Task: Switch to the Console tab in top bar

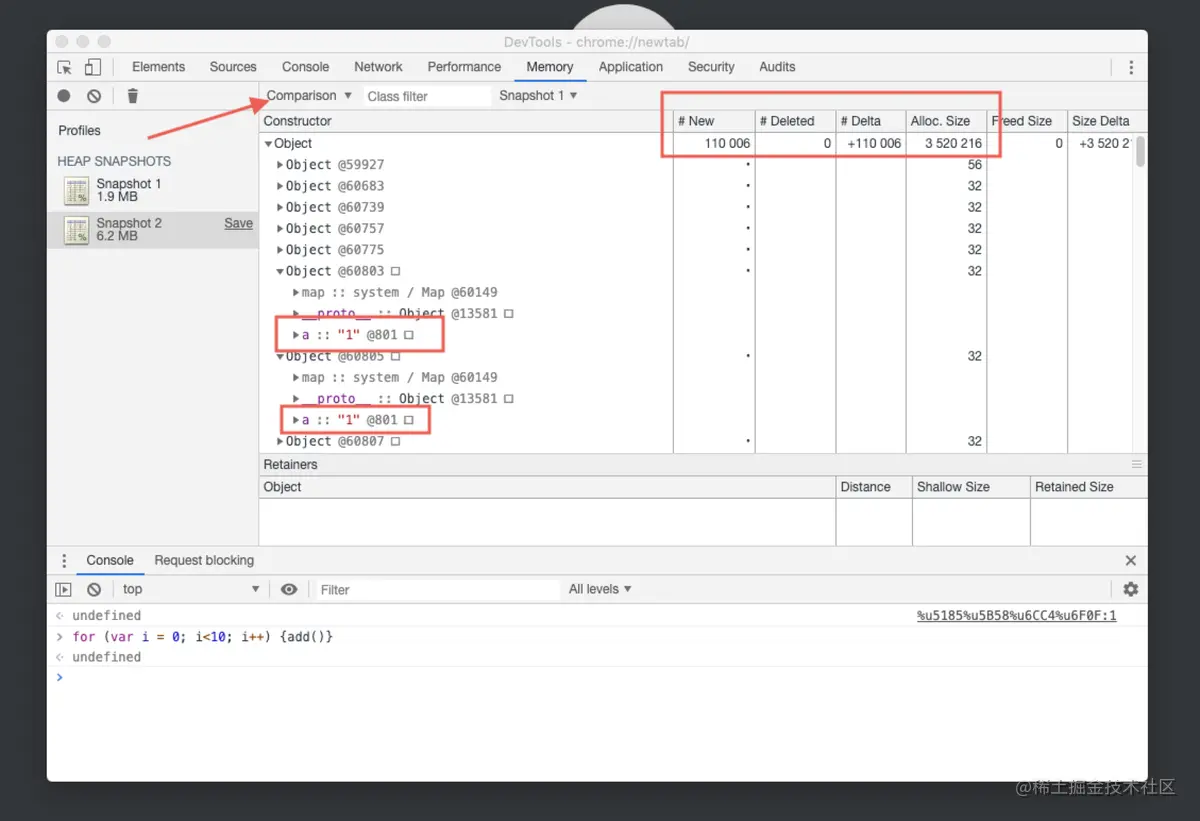Action: pos(305,67)
